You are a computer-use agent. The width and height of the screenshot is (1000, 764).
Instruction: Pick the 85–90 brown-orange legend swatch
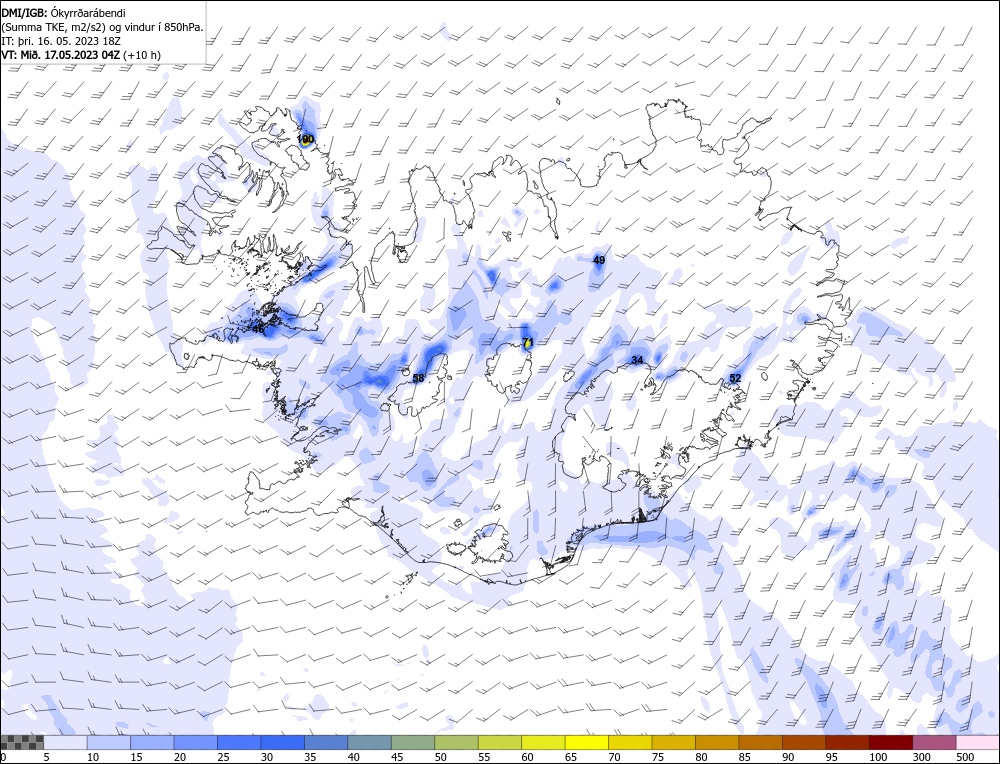coord(760,742)
